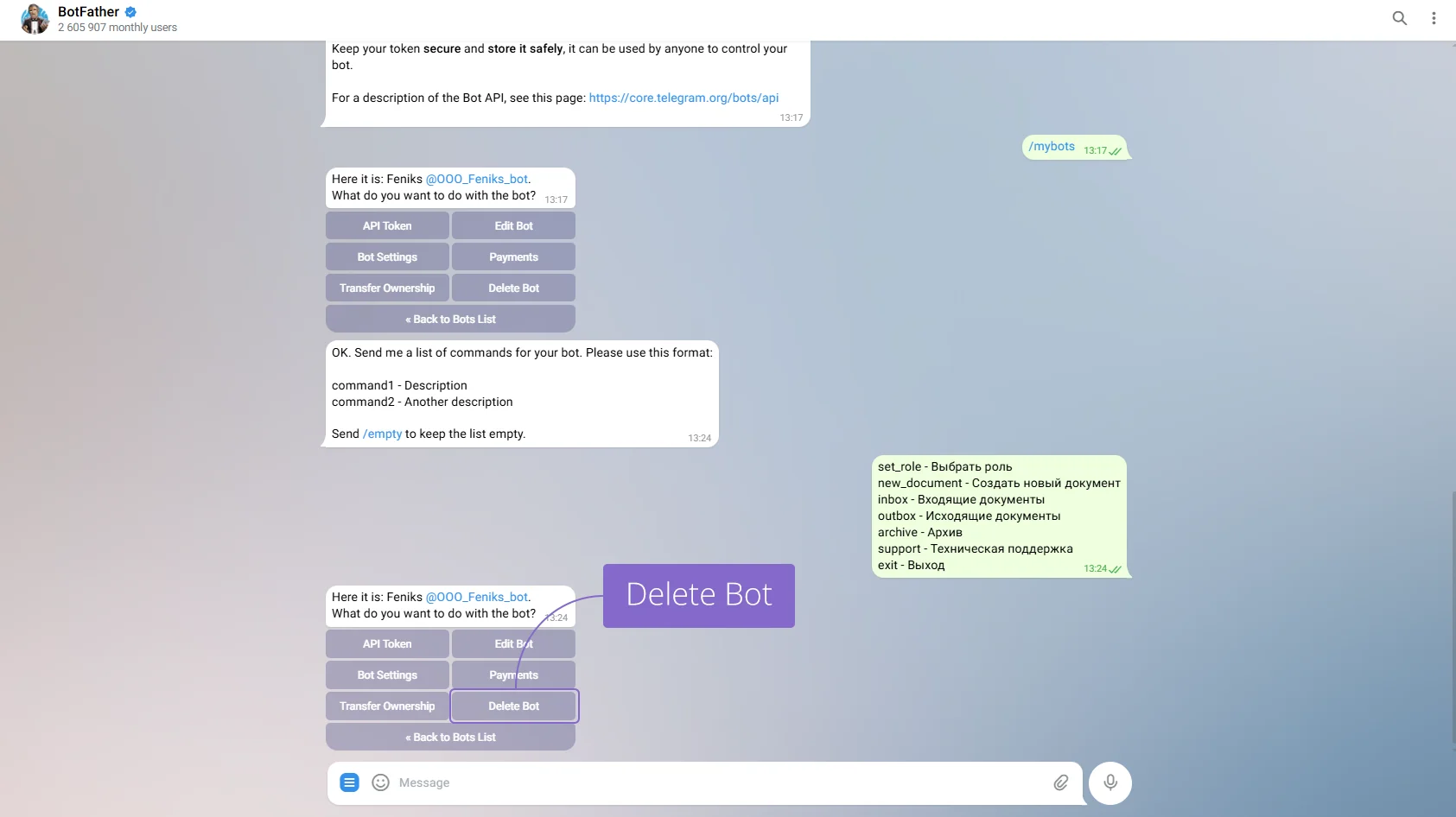Image resolution: width=1456 pixels, height=817 pixels.
Task: Click the highlighted Delete Bot button
Action: [514, 706]
